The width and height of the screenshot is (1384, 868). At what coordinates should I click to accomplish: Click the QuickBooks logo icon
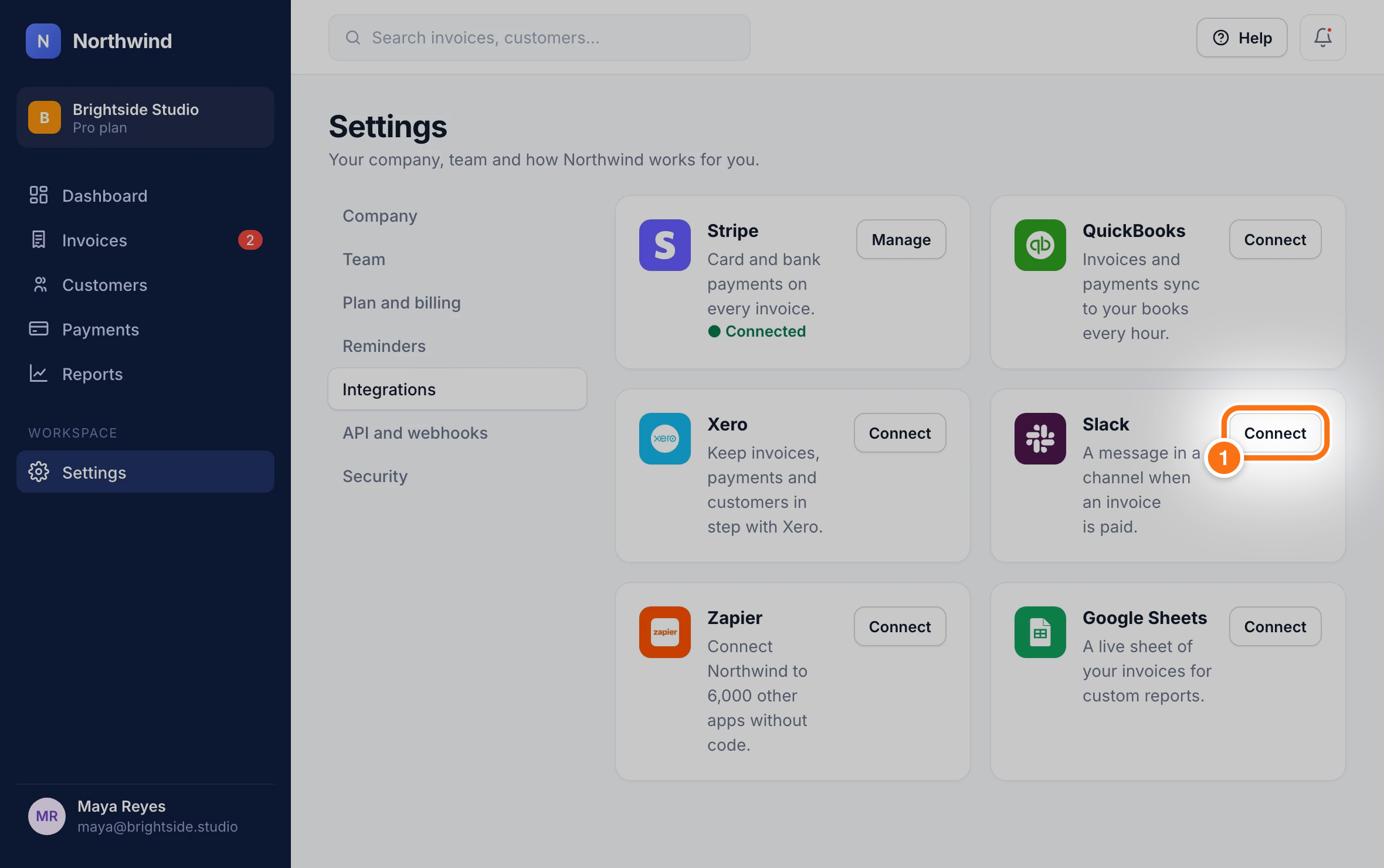1040,245
